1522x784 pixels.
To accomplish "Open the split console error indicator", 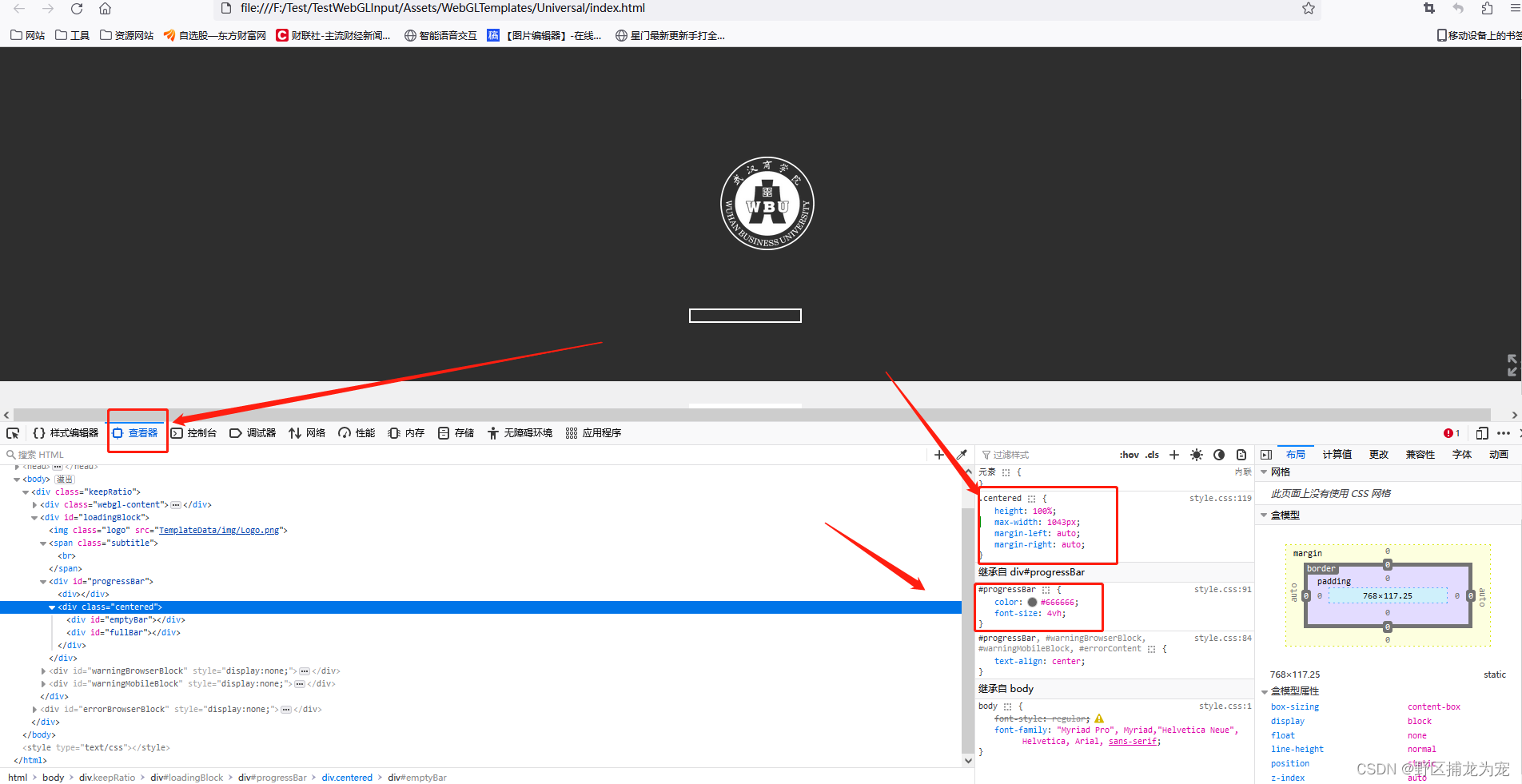I will [x=1451, y=432].
